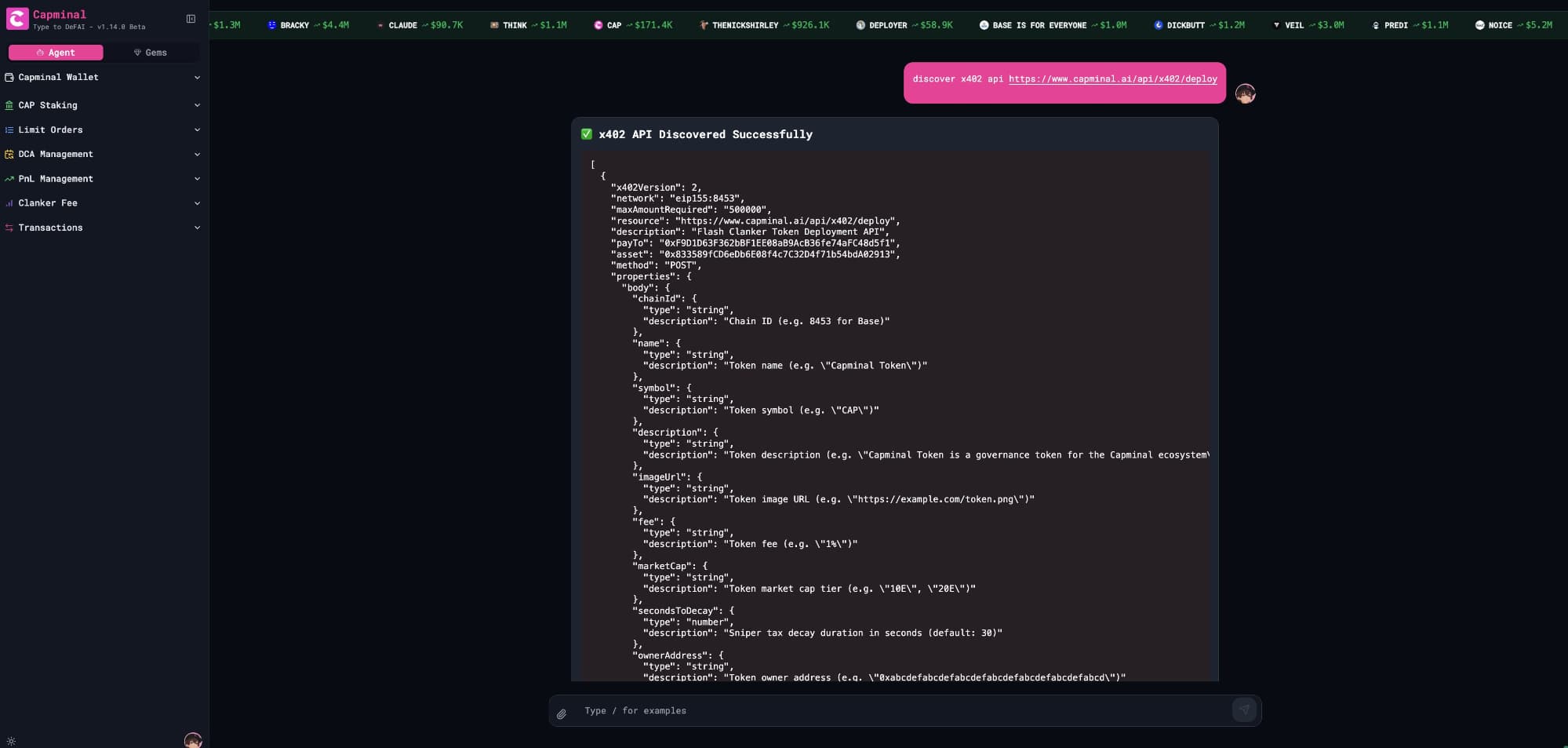
Task: Open the x402 deploy API link
Action: [1112, 79]
